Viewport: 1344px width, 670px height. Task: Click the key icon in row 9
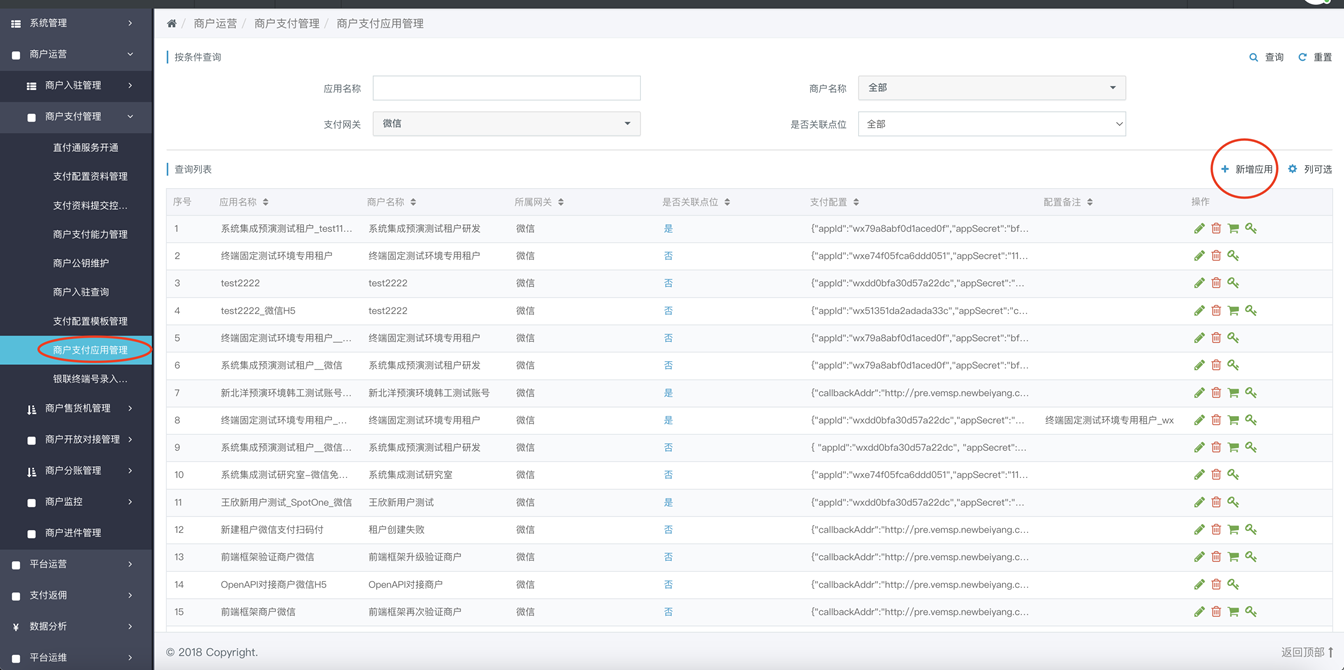point(1251,447)
